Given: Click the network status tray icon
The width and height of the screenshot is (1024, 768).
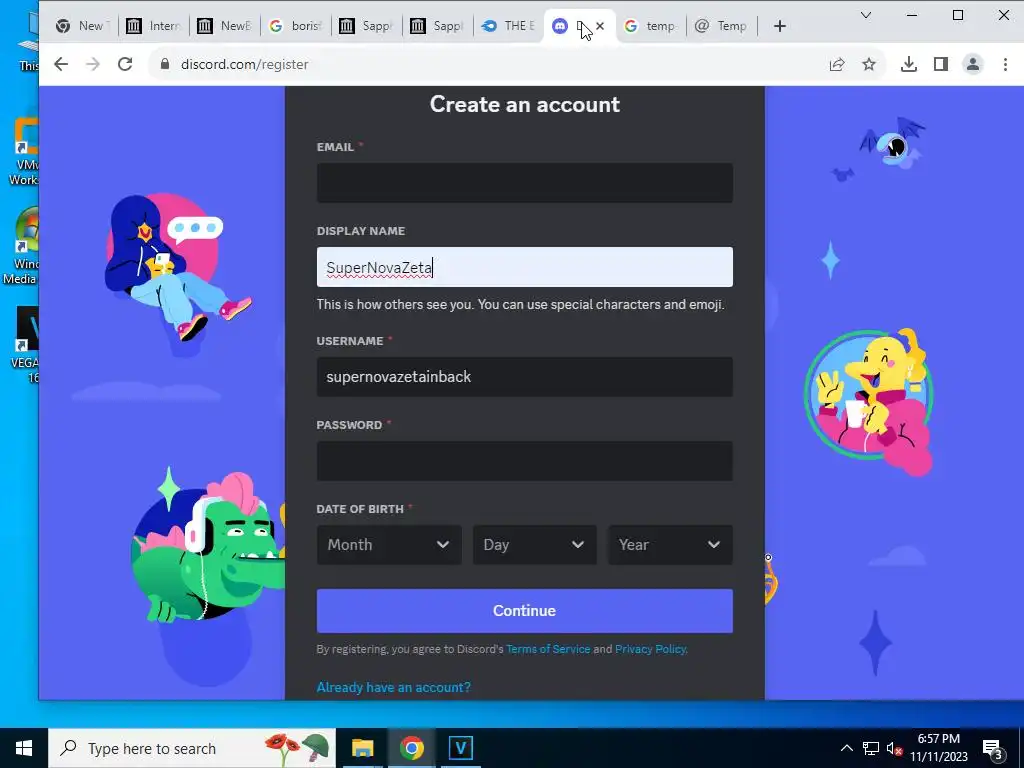Looking at the screenshot, I should [871, 748].
